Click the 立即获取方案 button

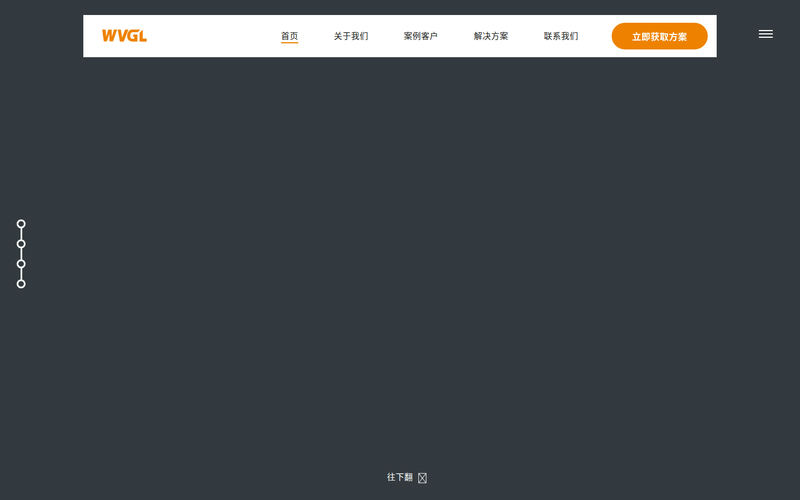[x=659, y=36]
